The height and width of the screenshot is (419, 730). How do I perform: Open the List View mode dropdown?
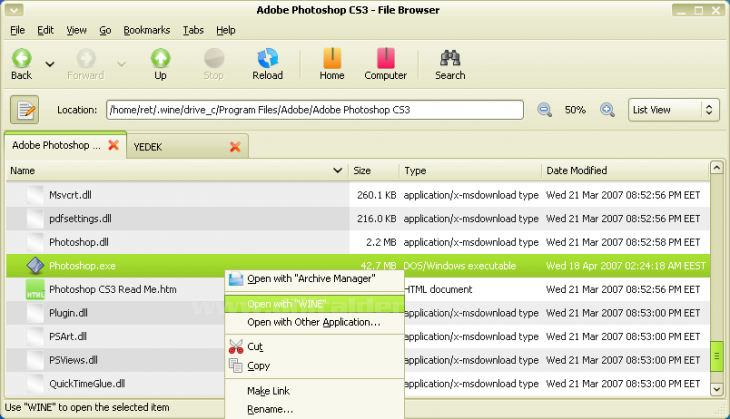pyautogui.click(x=673, y=110)
